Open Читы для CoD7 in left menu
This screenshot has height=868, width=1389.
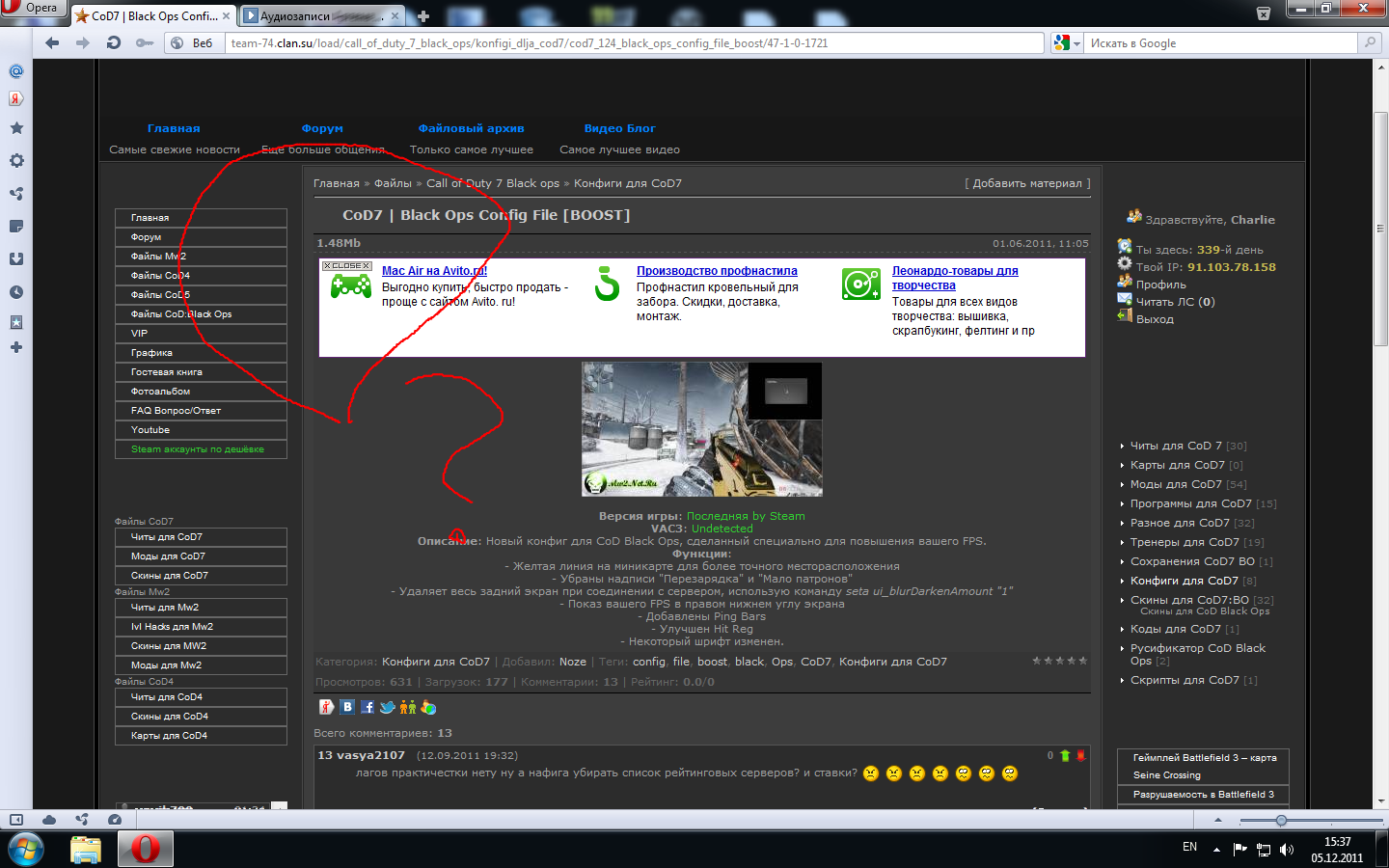(201, 537)
